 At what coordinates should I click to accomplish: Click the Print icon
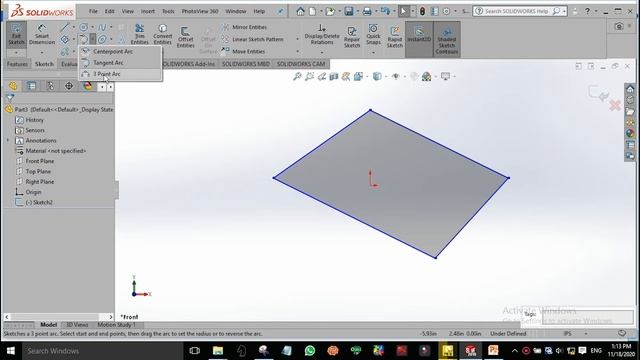pos(367,11)
